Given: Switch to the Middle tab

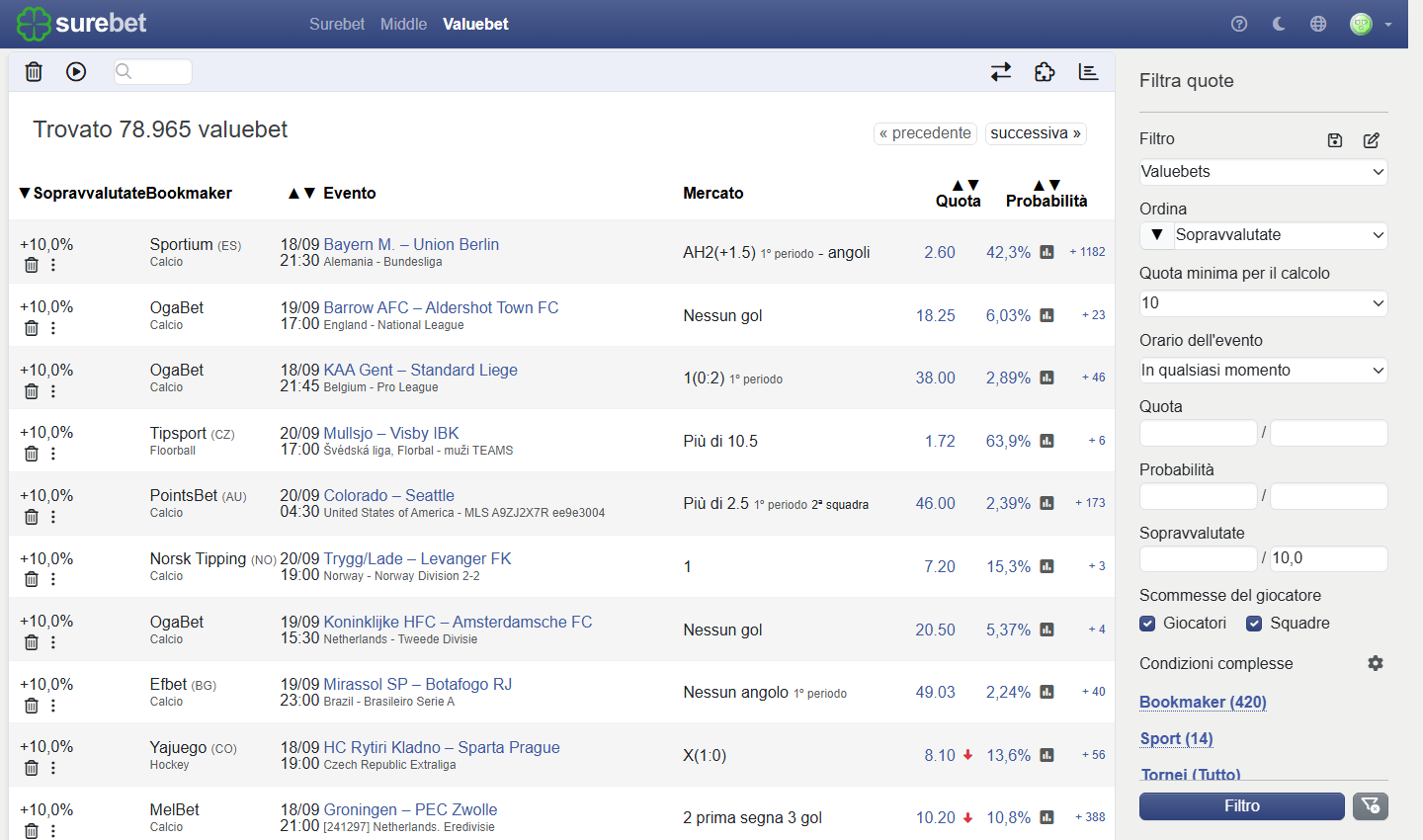Looking at the screenshot, I should [x=404, y=24].
